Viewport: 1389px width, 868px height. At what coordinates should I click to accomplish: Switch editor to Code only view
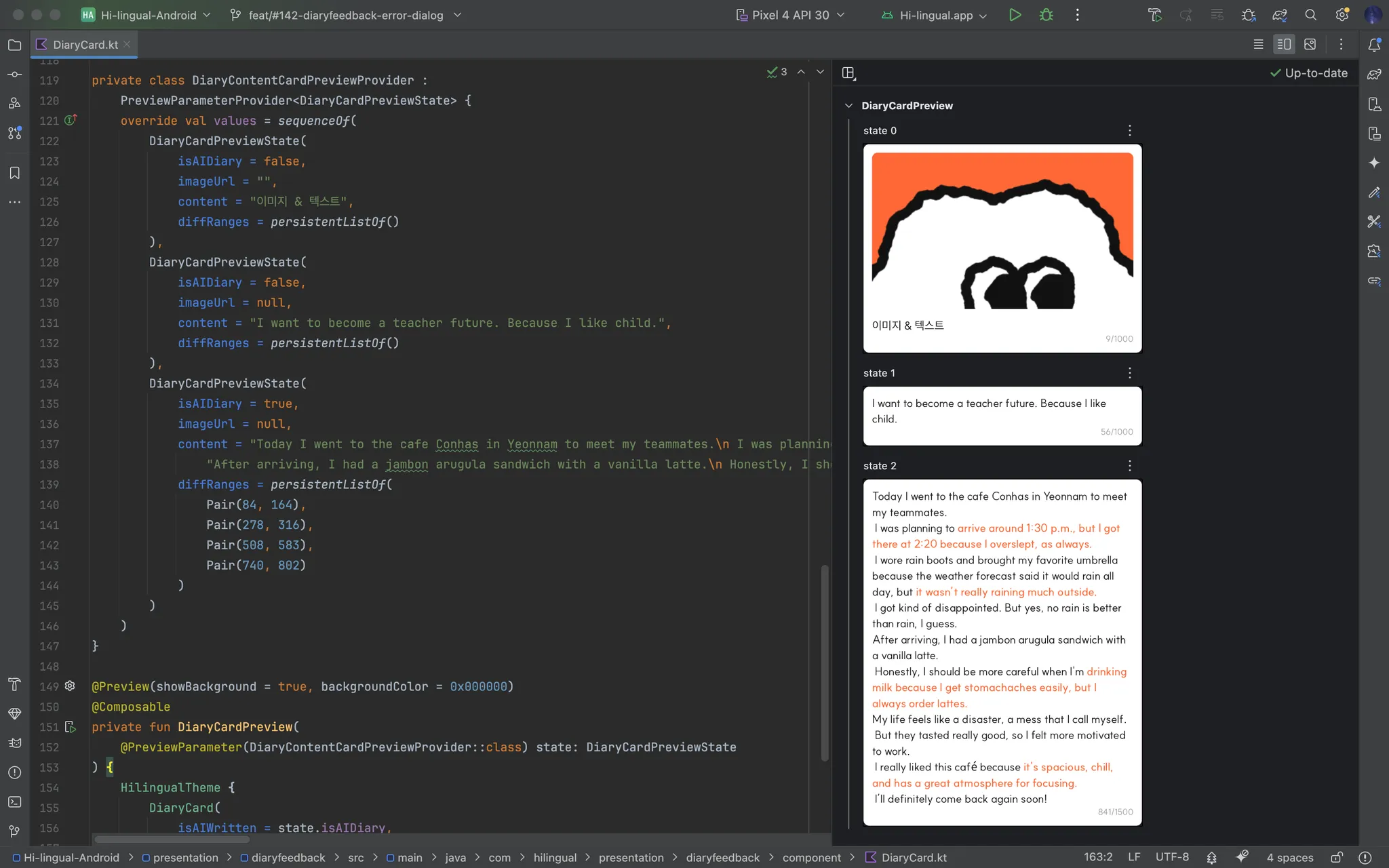click(1258, 45)
